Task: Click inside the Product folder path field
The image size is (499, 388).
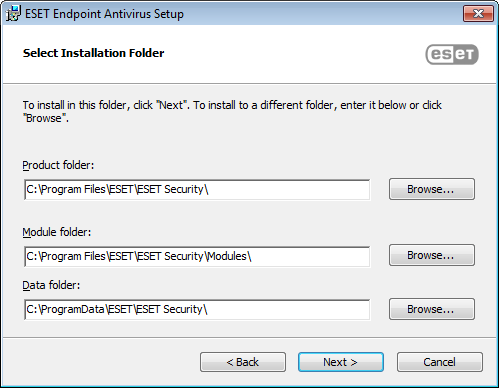Action: (x=197, y=190)
